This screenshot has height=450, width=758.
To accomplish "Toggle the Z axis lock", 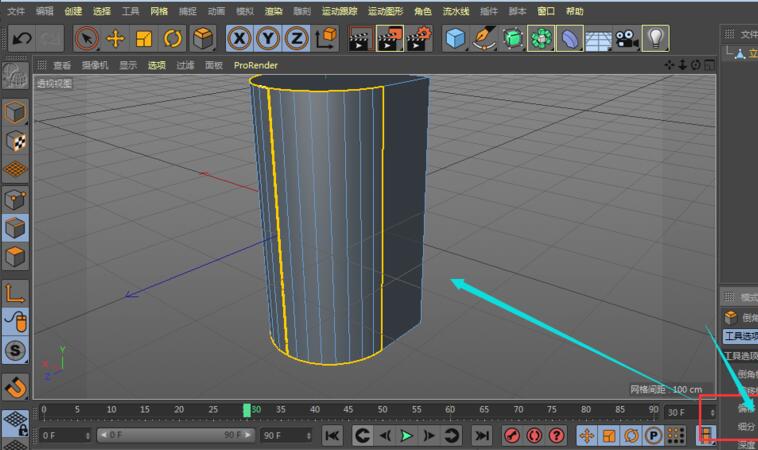I will [296, 39].
